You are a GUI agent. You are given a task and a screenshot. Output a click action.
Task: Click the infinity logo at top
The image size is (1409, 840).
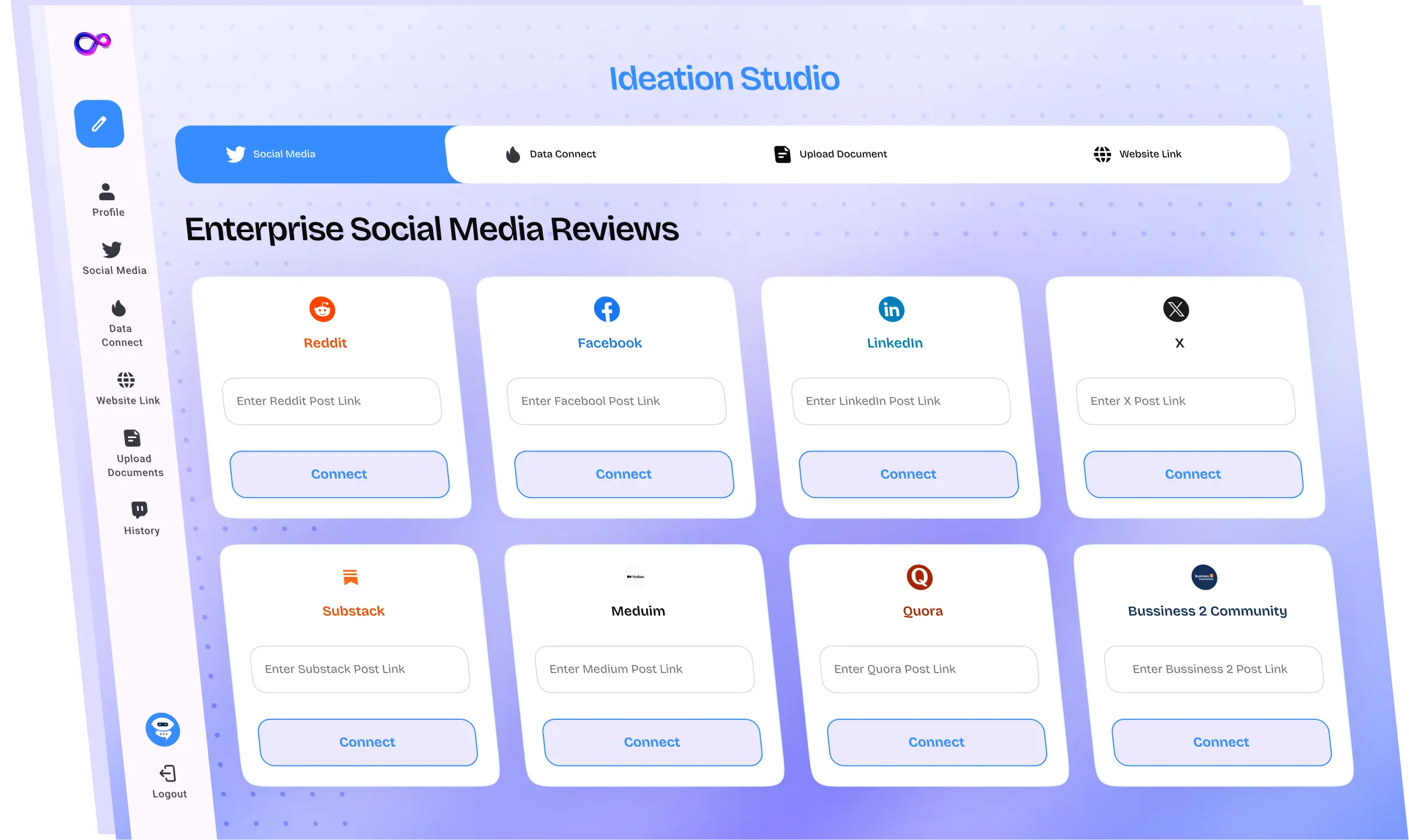pos(92,43)
